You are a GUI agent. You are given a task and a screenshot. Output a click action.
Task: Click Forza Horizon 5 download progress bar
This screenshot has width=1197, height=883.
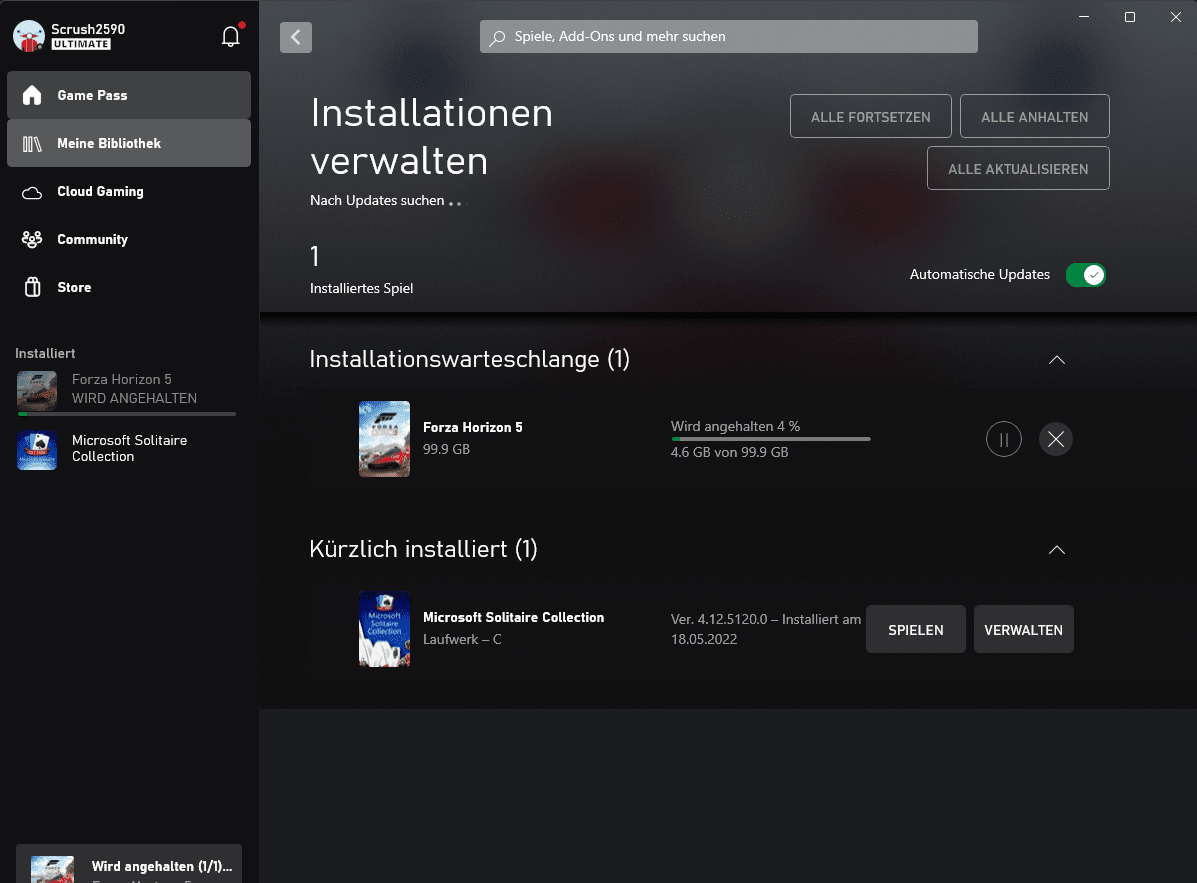[x=770, y=439]
